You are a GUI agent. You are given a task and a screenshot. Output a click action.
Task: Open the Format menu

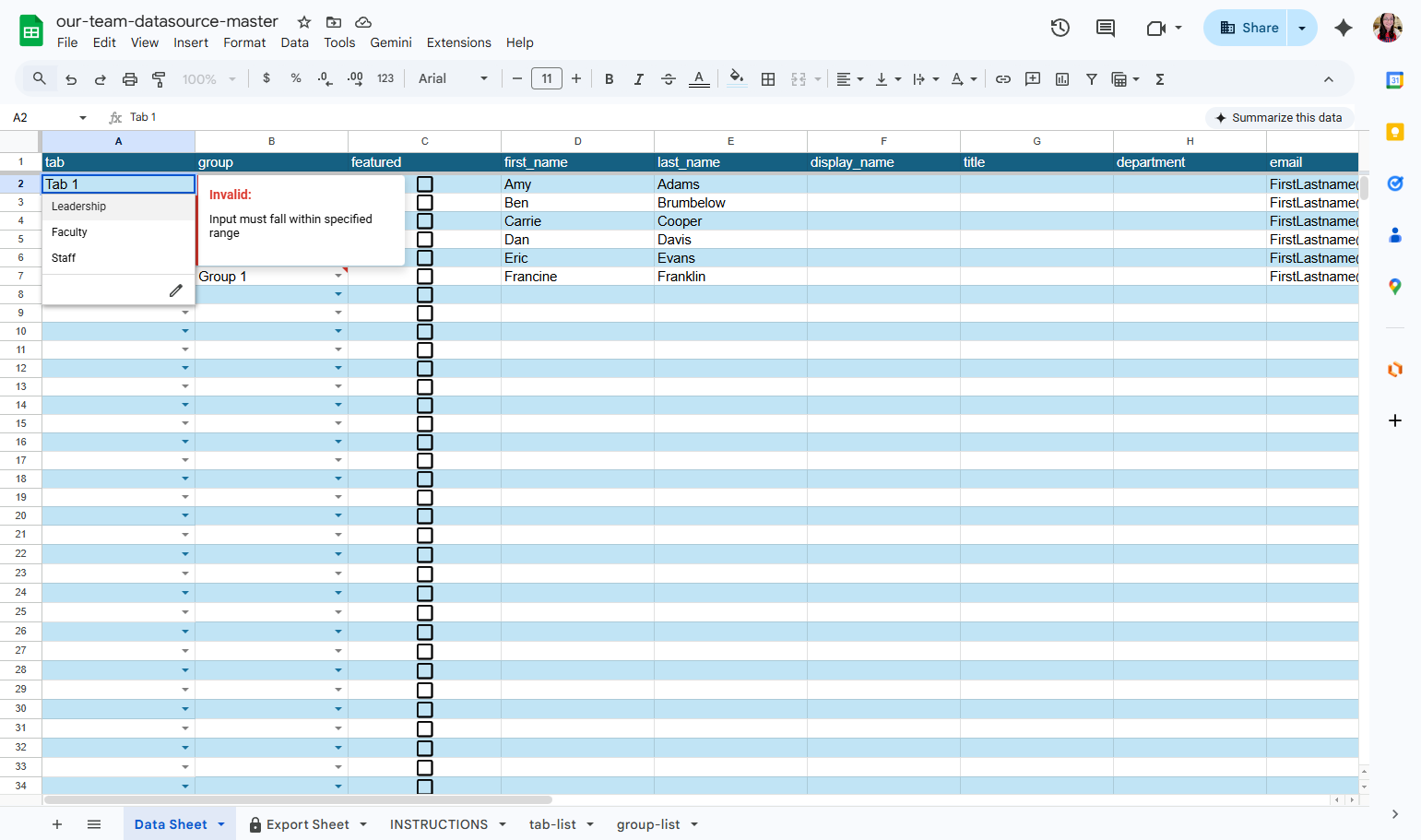[x=244, y=42]
